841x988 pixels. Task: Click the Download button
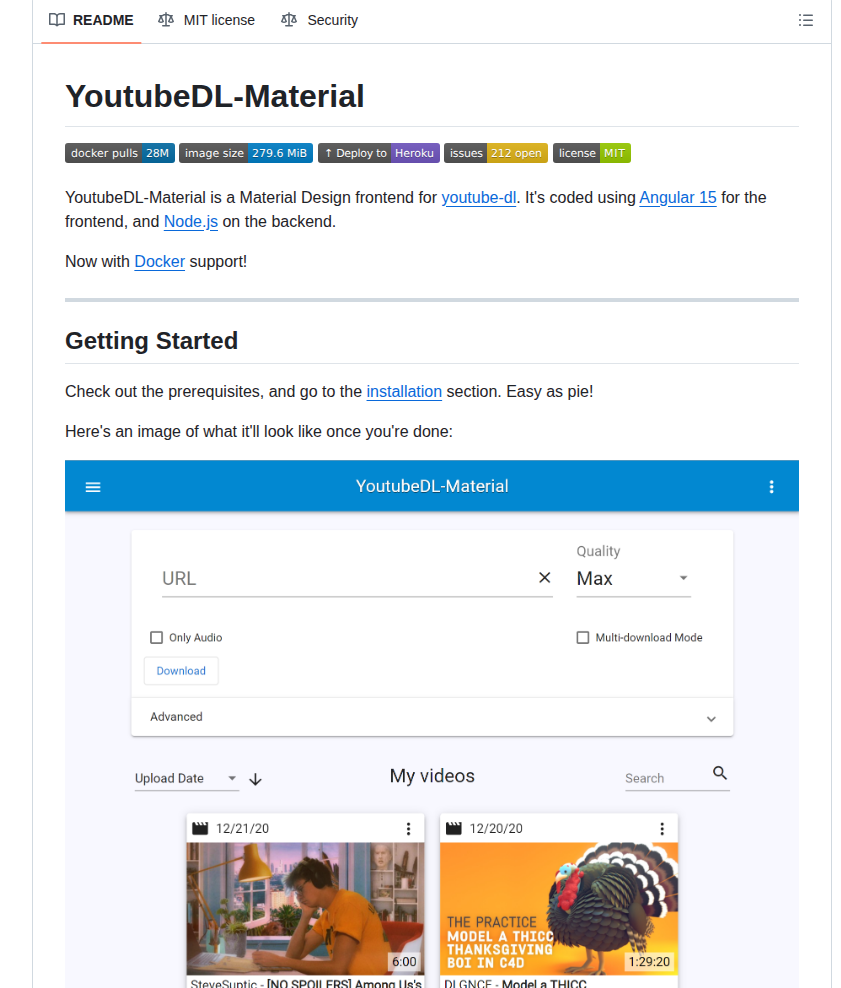181,671
